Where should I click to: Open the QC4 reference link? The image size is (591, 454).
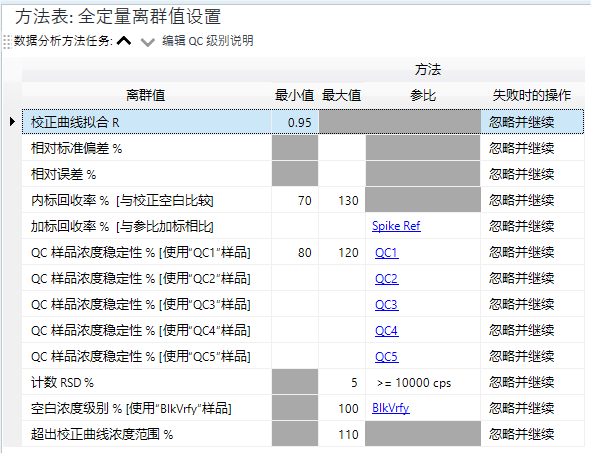tap(387, 330)
